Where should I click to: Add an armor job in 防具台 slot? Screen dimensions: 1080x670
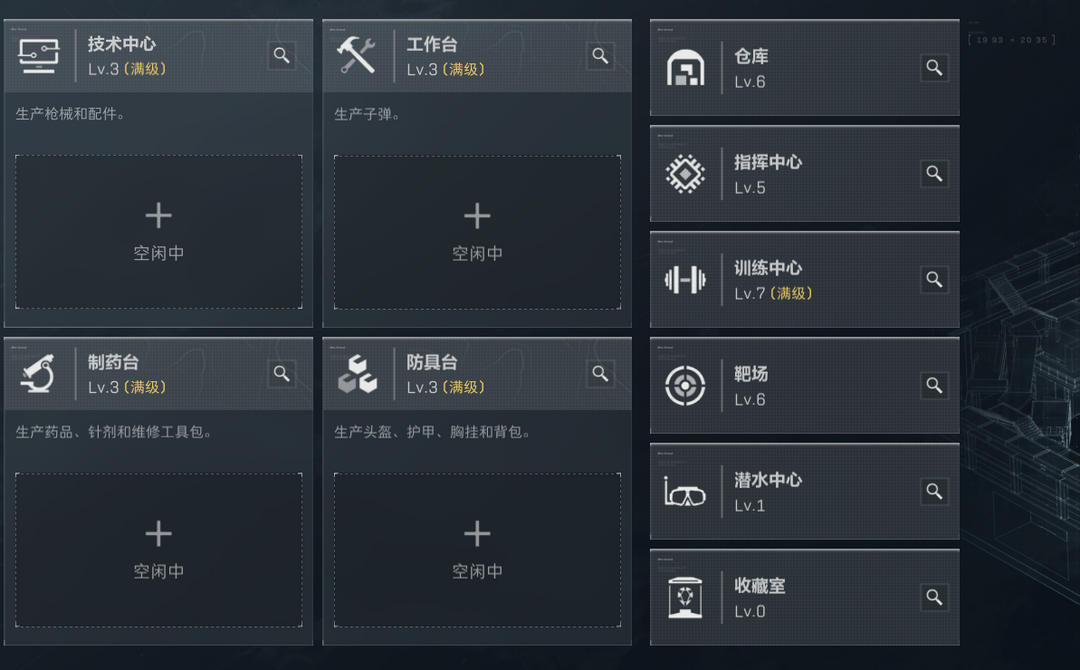click(x=477, y=549)
